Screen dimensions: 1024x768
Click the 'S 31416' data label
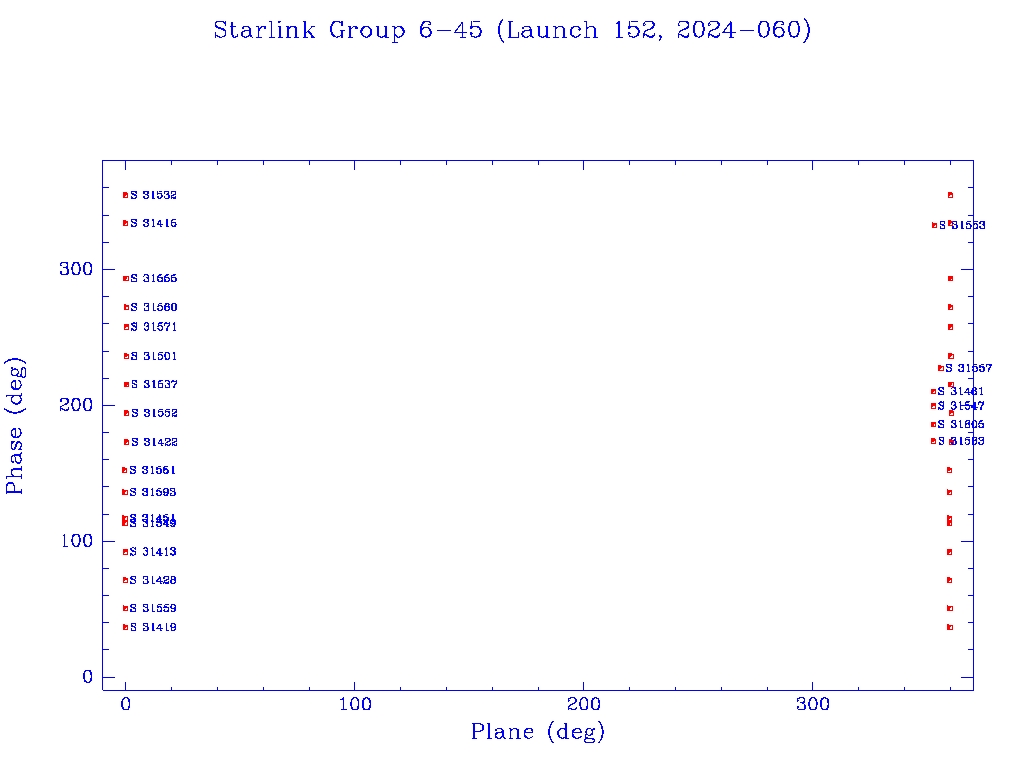[x=153, y=223]
